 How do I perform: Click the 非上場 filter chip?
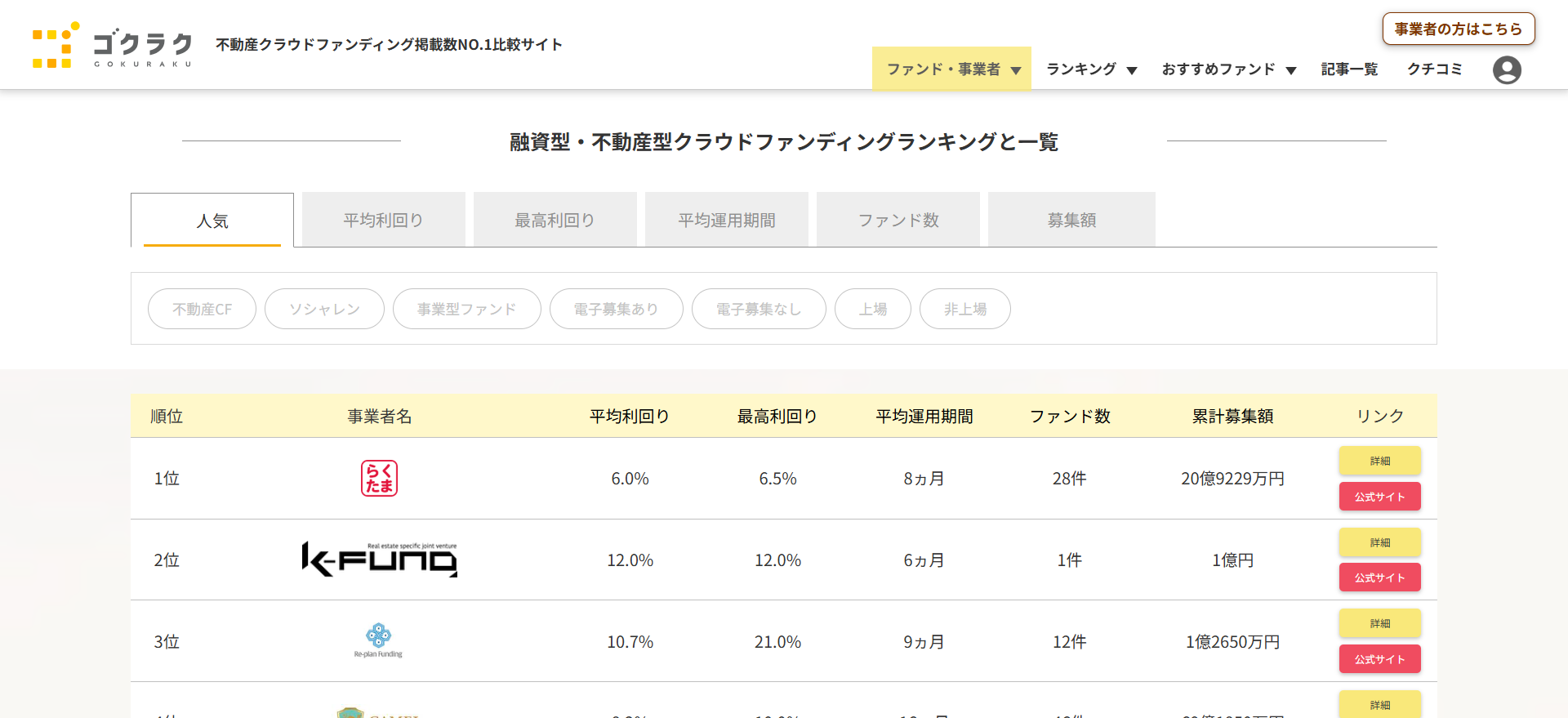tap(964, 309)
